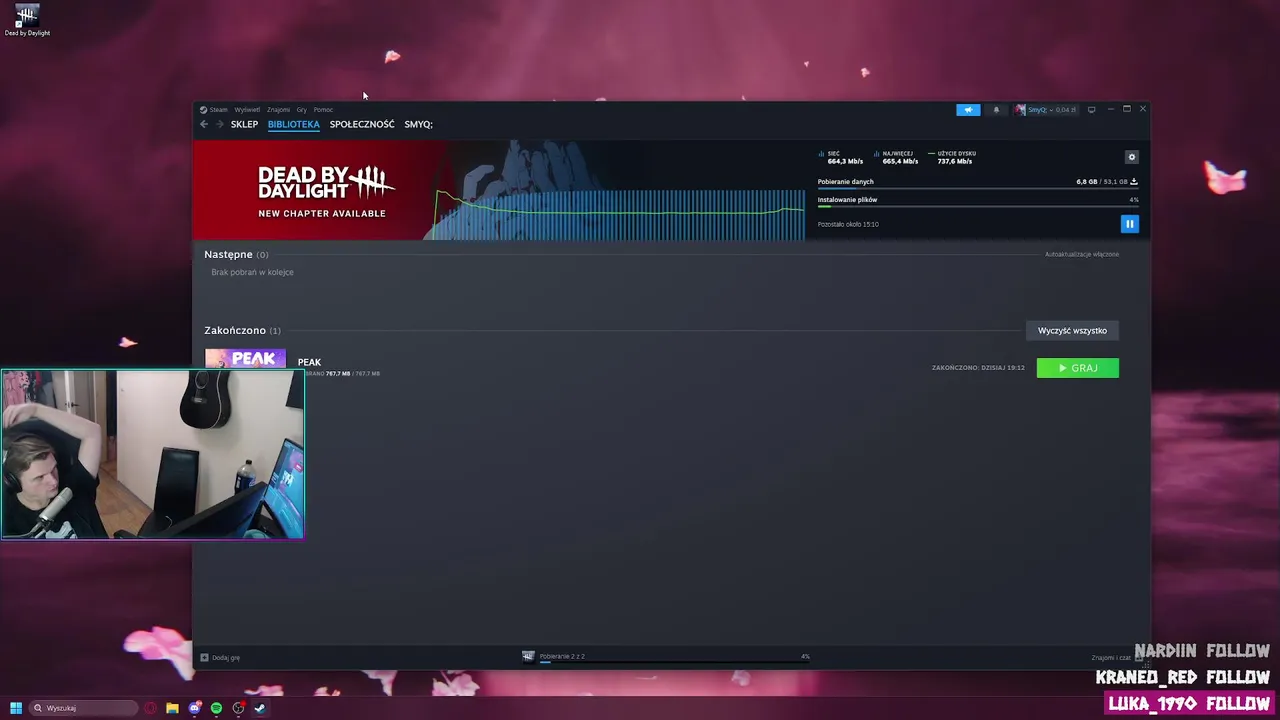Open Opera GX from the taskbar
This screenshot has height=720, width=1280.
[x=151, y=708]
